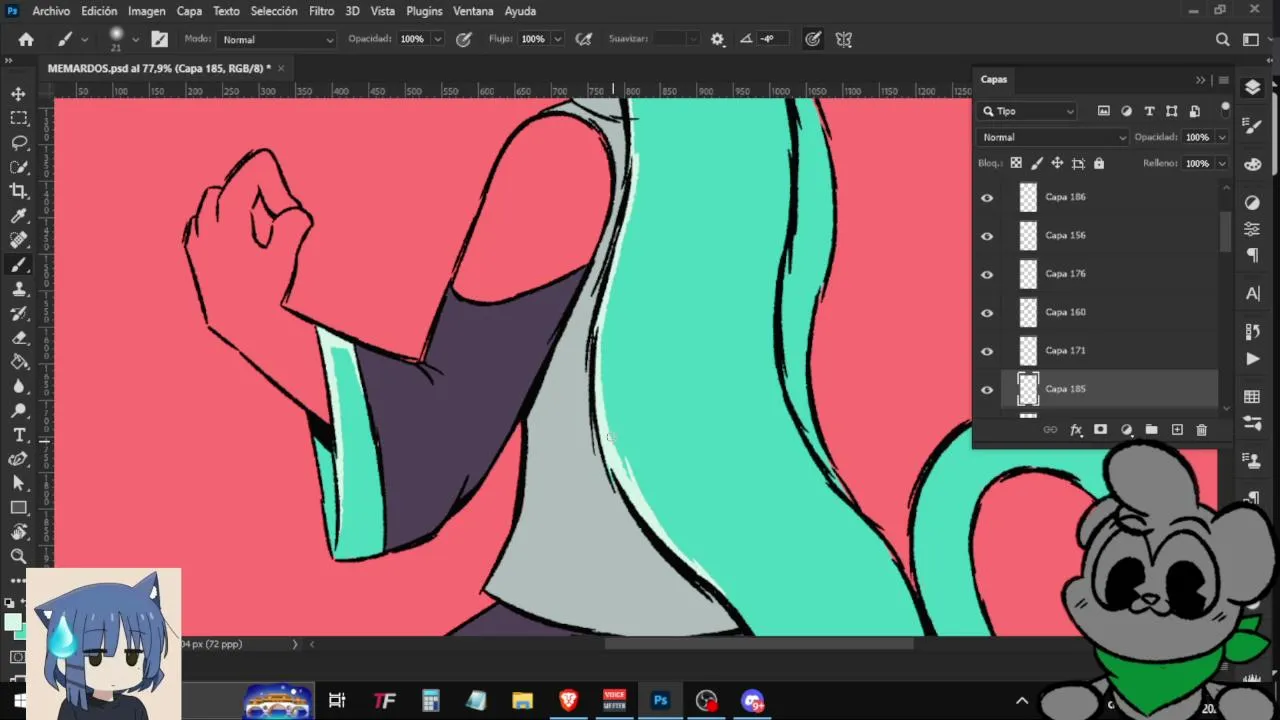The width and height of the screenshot is (1280, 720).
Task: Hide layer Capa 160
Action: [987, 313]
